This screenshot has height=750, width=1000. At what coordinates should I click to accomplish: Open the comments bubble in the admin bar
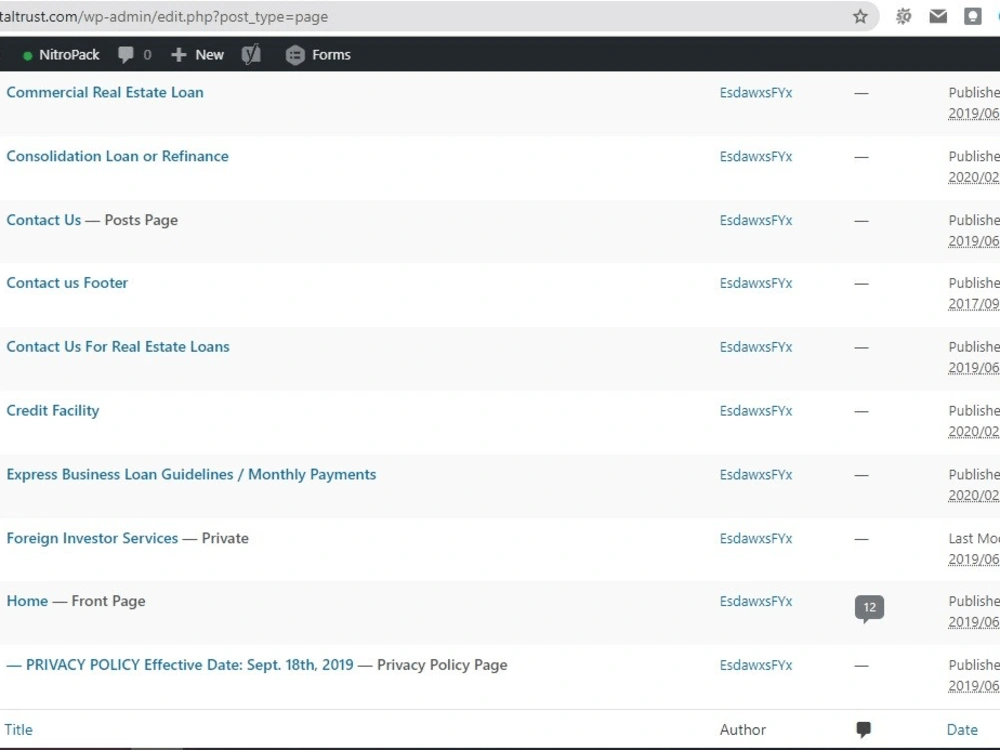point(135,55)
